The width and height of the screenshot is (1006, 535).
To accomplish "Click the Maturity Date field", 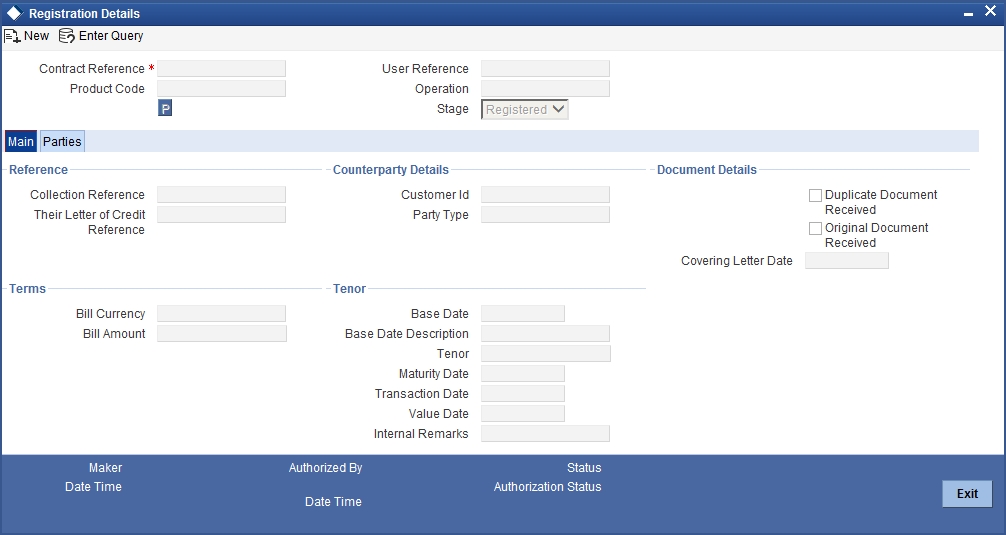I will pyautogui.click(x=523, y=373).
